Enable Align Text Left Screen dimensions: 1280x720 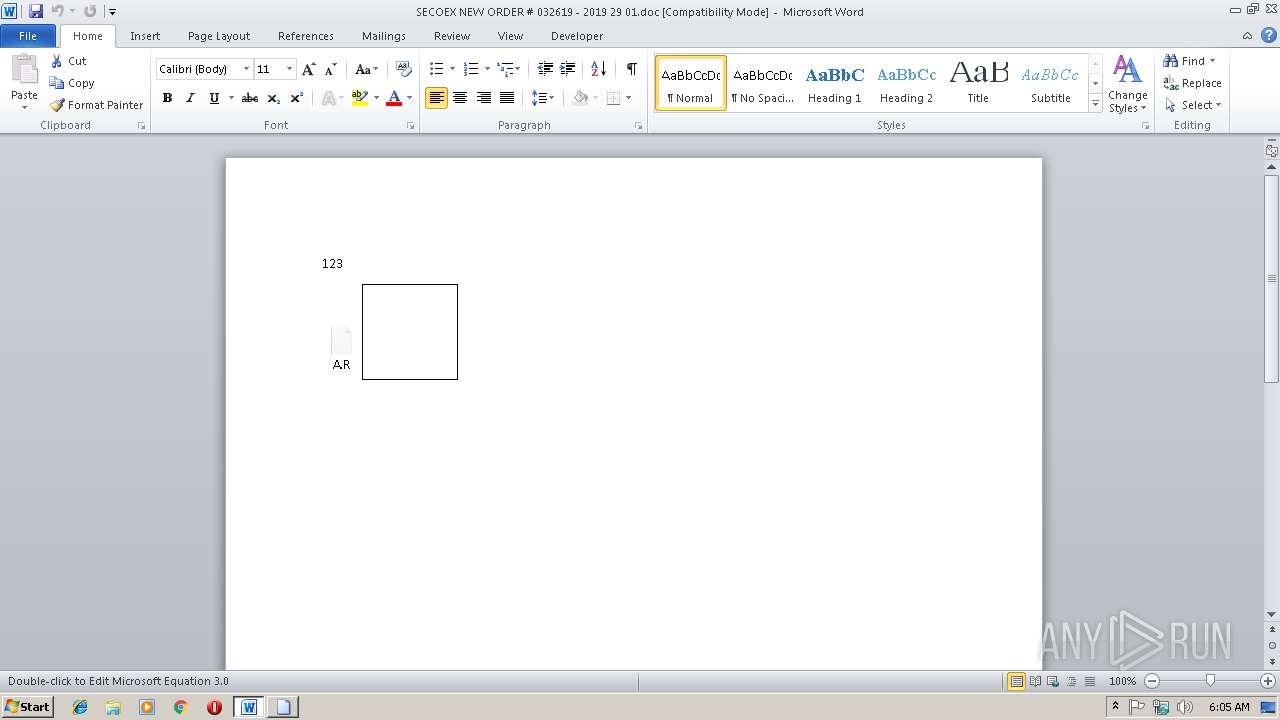click(436, 98)
